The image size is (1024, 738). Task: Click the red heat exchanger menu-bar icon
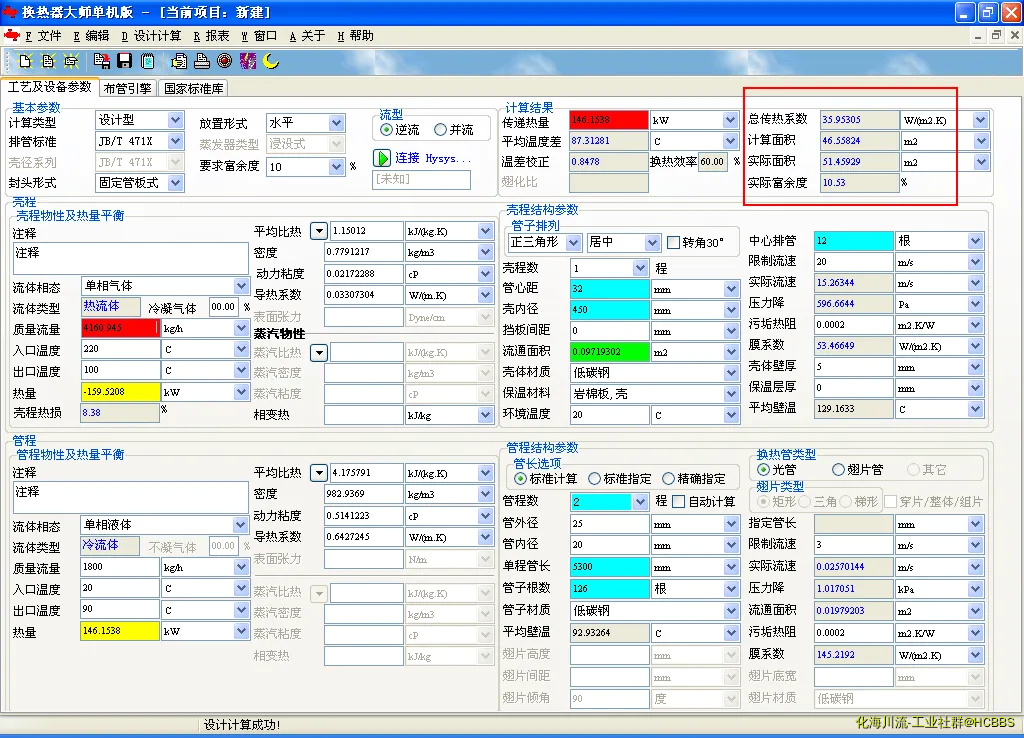pyautogui.click(x=11, y=35)
